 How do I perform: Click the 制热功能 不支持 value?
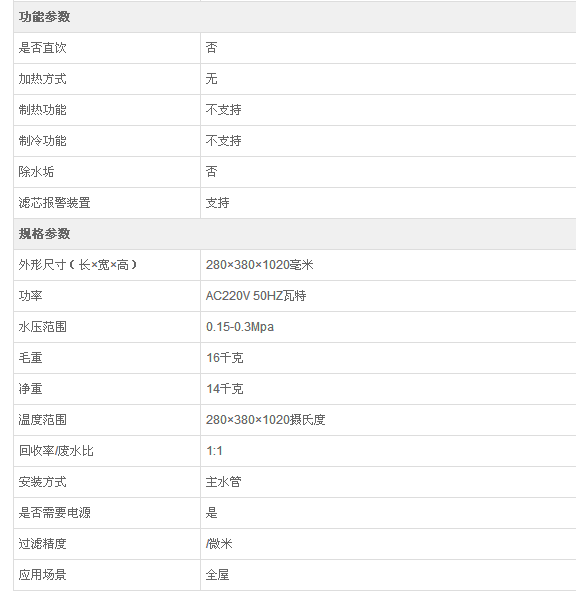point(223,110)
